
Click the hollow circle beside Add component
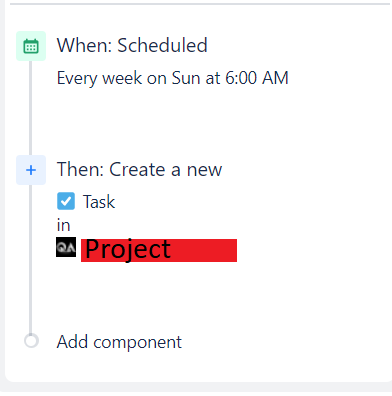coord(32,341)
